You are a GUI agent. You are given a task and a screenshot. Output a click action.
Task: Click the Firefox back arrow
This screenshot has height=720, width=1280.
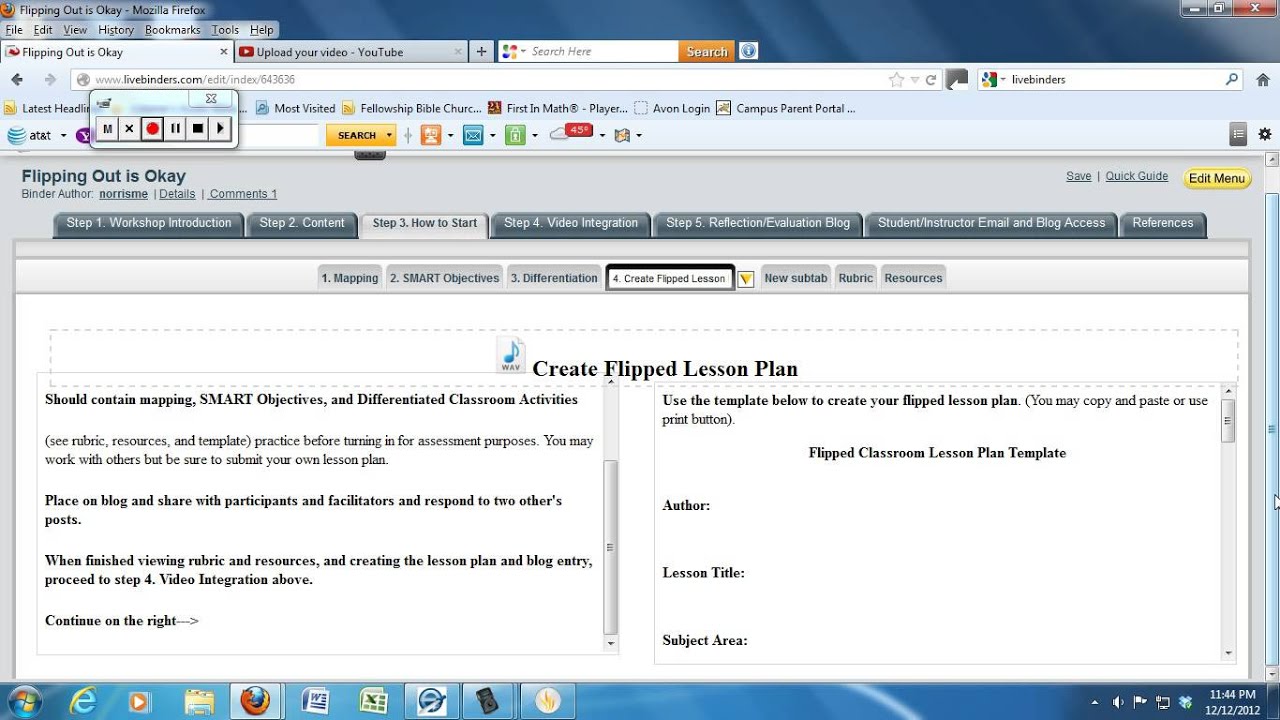pos(17,79)
